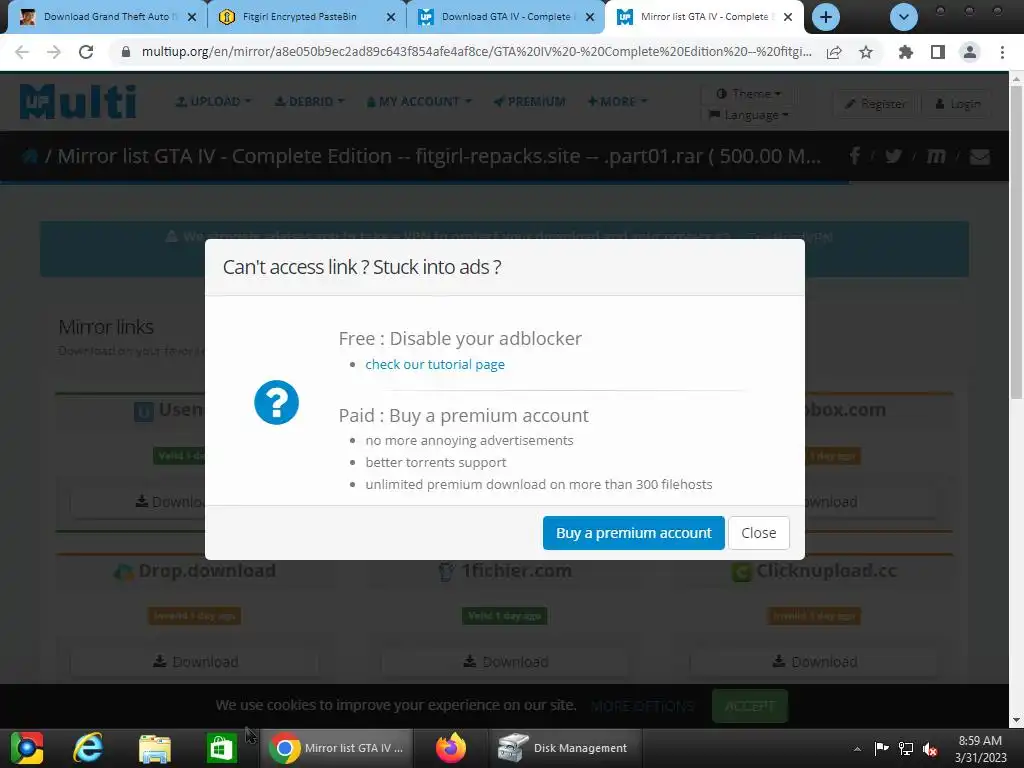Open the Language dropdown
1024x768 pixels.
[x=748, y=115]
